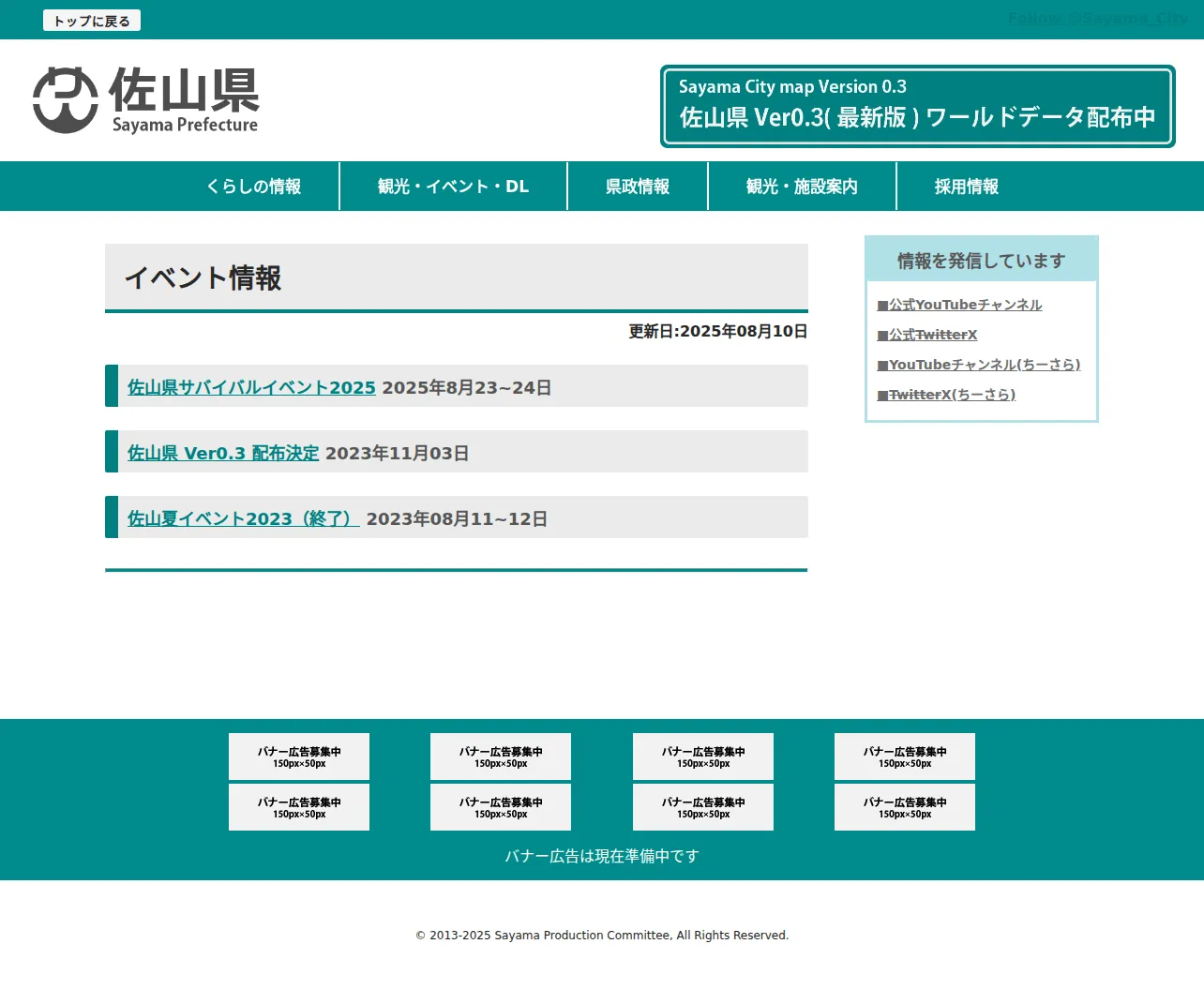Click the top banner ad in the third column
1204x989 pixels.
coord(703,757)
